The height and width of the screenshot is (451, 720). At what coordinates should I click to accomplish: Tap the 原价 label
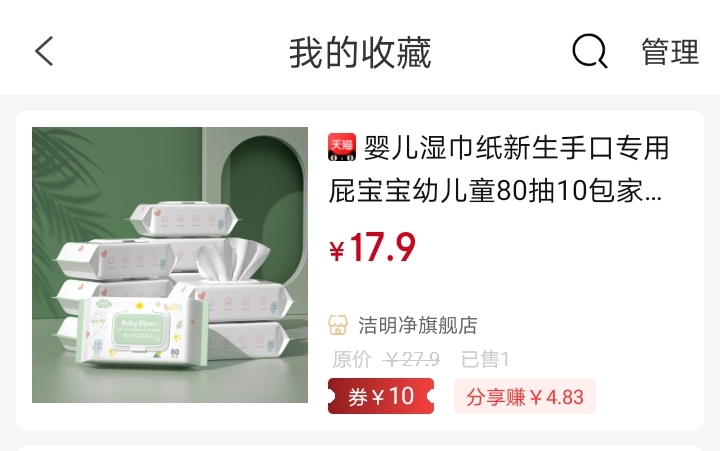(x=352, y=359)
